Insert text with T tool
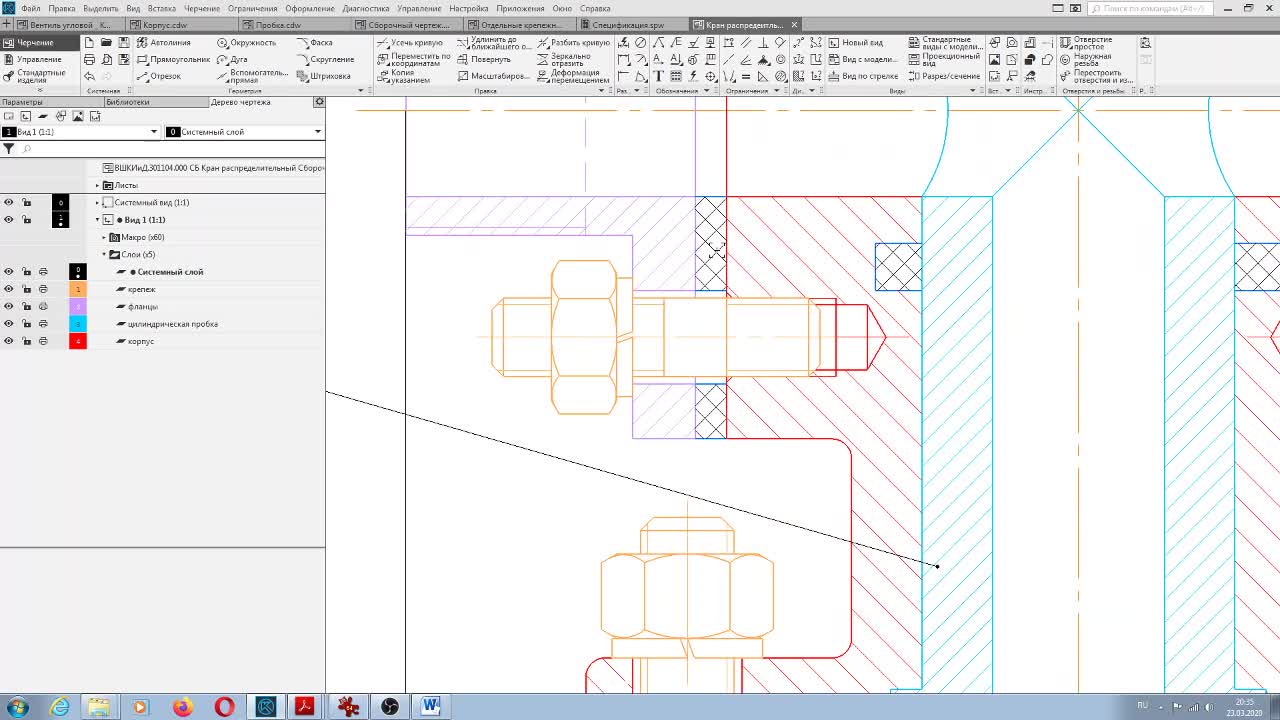This screenshot has width=1280, height=720. (658, 76)
